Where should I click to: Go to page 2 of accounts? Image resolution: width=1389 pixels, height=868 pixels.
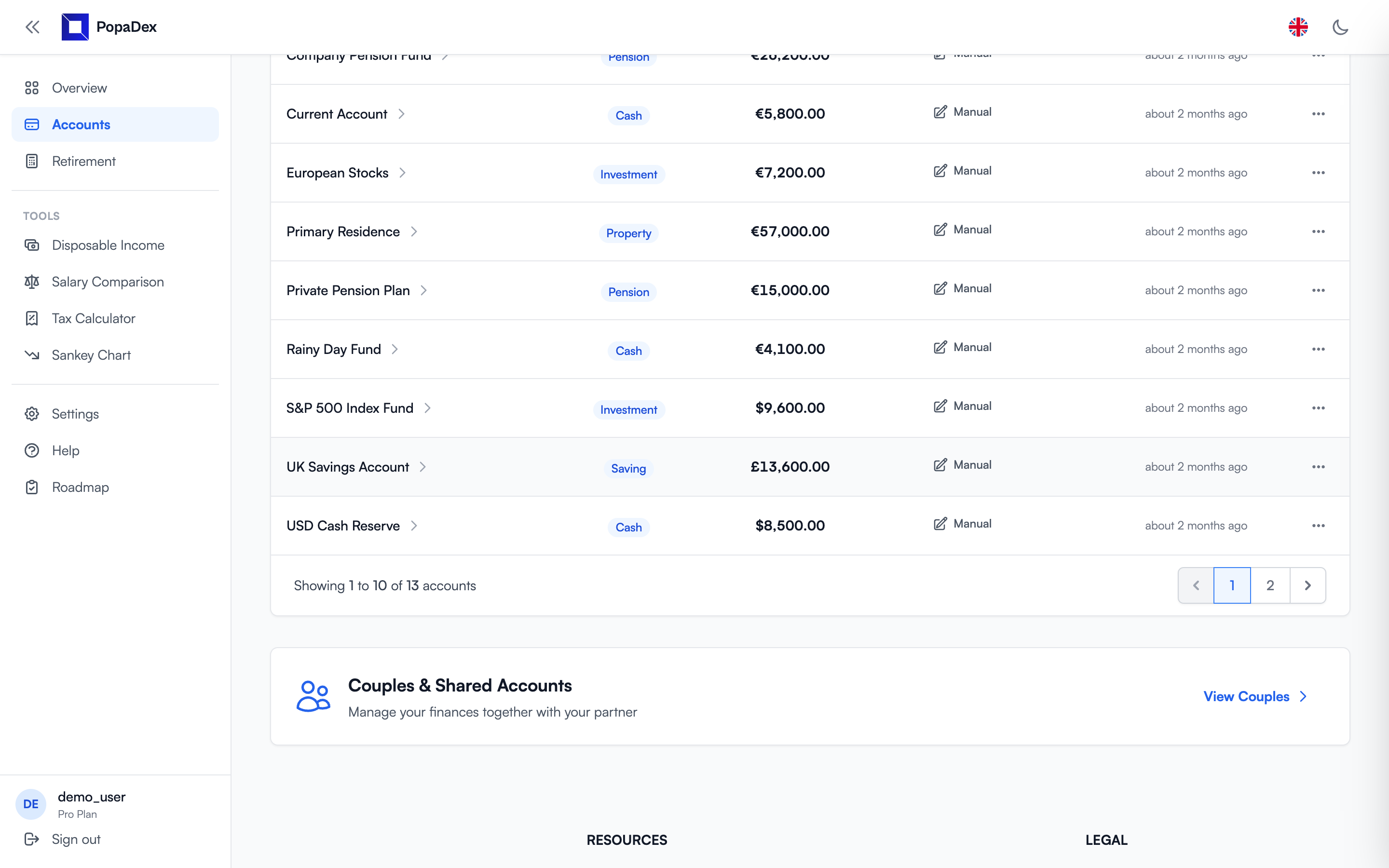pos(1270,585)
